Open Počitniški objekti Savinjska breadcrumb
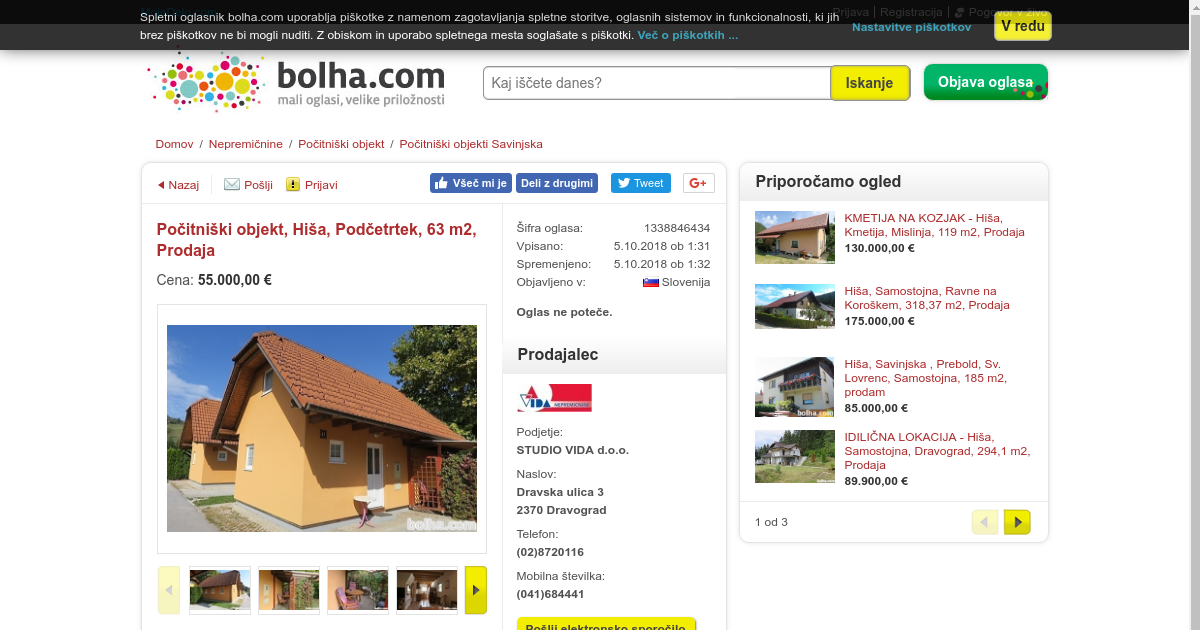This screenshot has height=630, width=1200. pos(471,144)
